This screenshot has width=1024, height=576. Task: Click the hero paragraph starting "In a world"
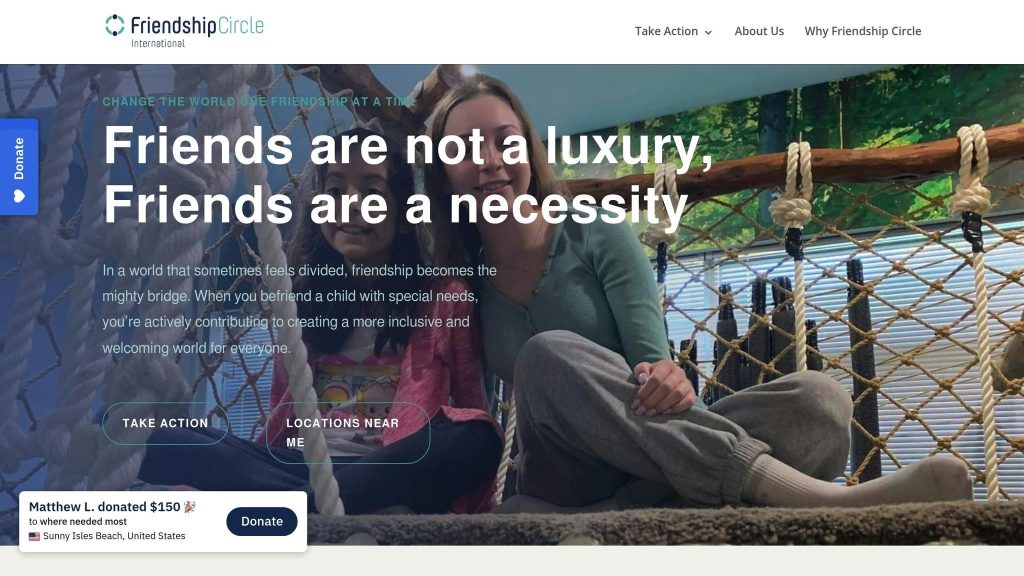point(300,309)
